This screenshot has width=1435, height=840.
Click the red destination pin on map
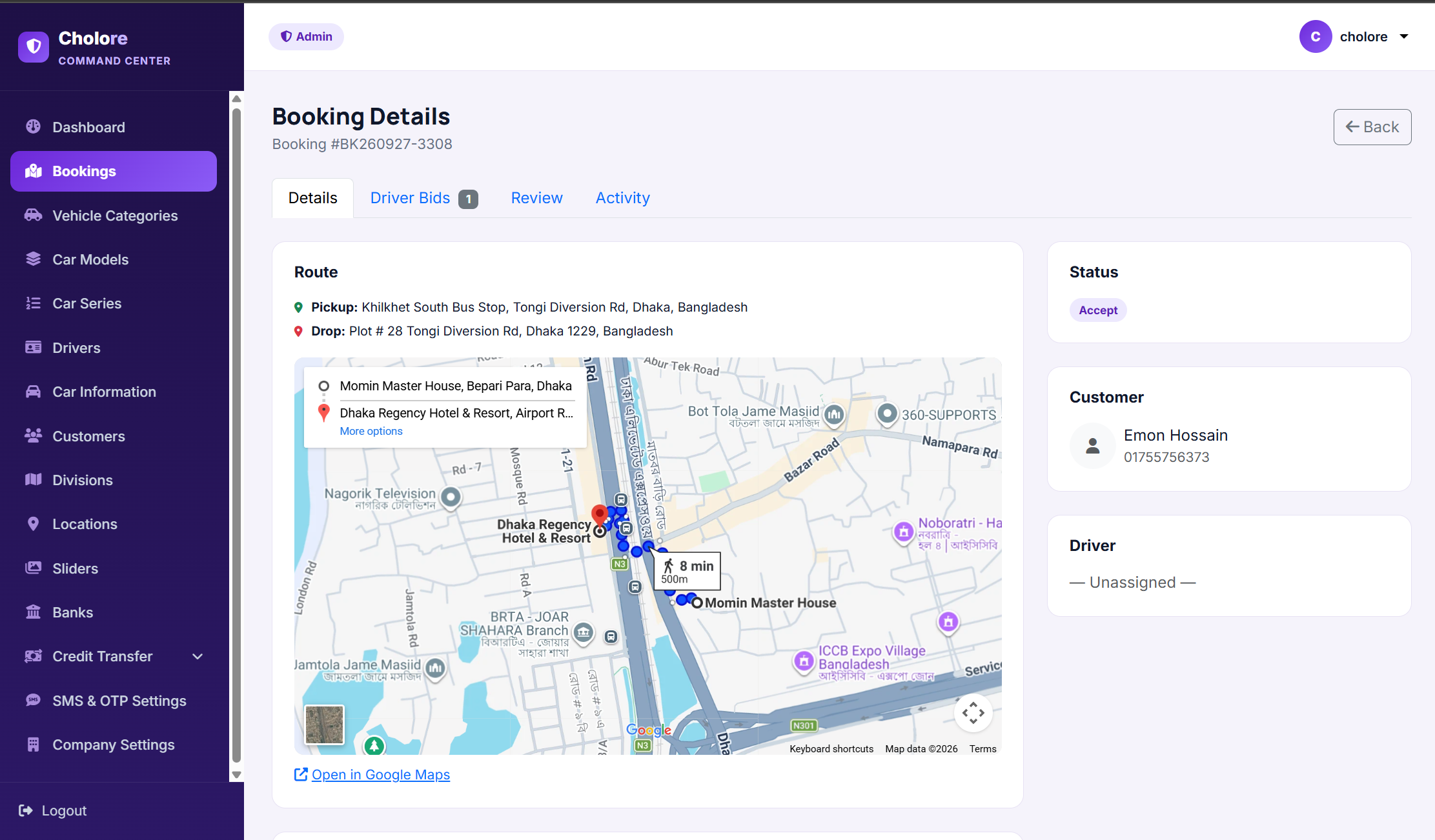600,515
